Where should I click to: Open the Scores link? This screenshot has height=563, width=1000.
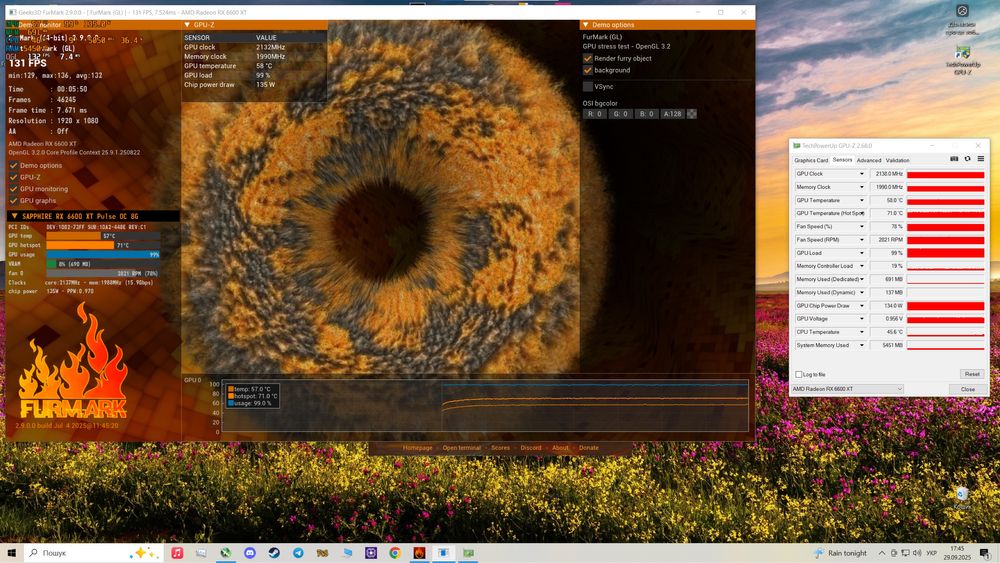[501, 448]
